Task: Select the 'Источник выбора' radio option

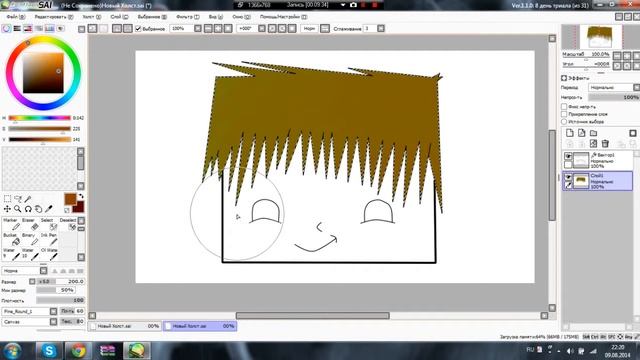Action: coord(564,122)
